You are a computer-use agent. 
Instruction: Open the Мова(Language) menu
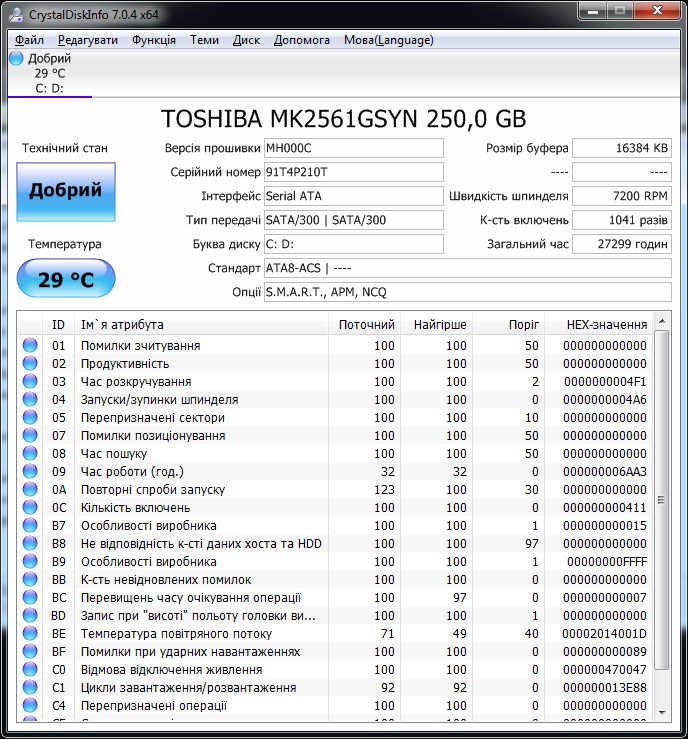[389, 40]
